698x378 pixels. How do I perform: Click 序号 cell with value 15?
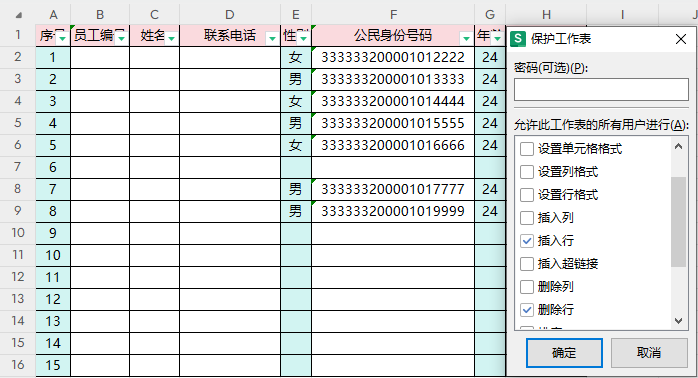pos(53,366)
